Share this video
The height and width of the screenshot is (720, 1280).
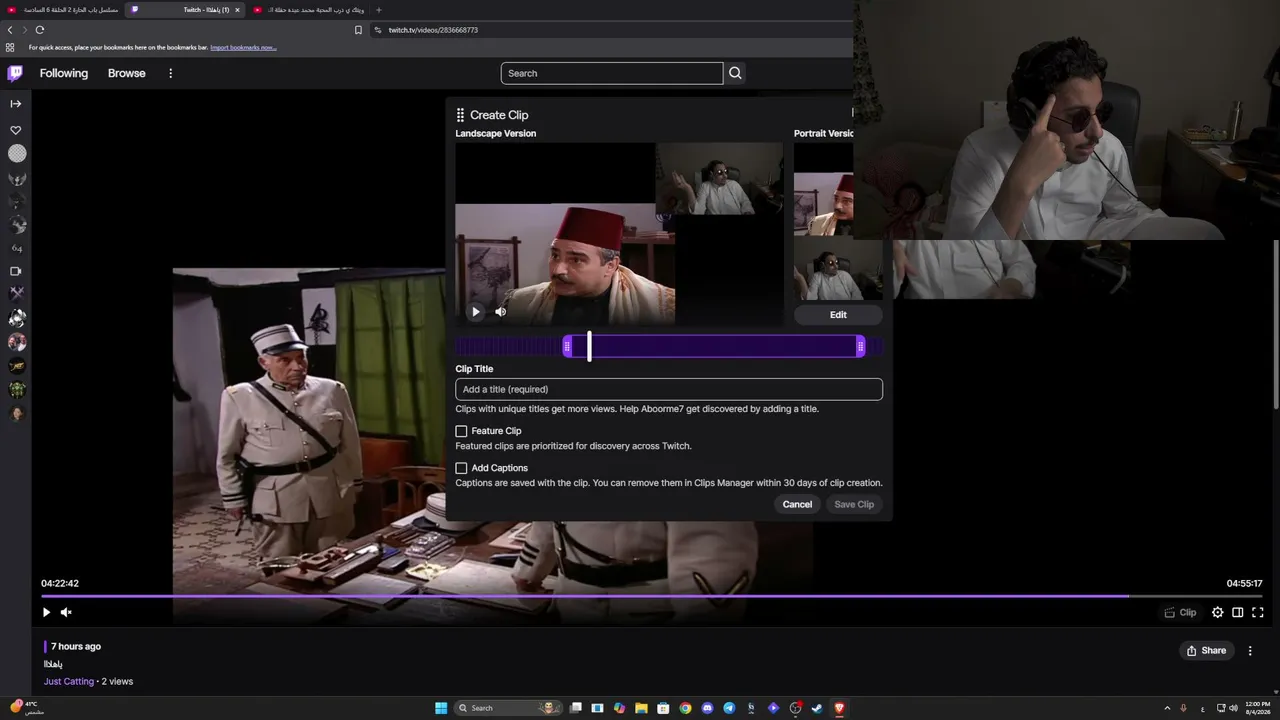point(1206,650)
